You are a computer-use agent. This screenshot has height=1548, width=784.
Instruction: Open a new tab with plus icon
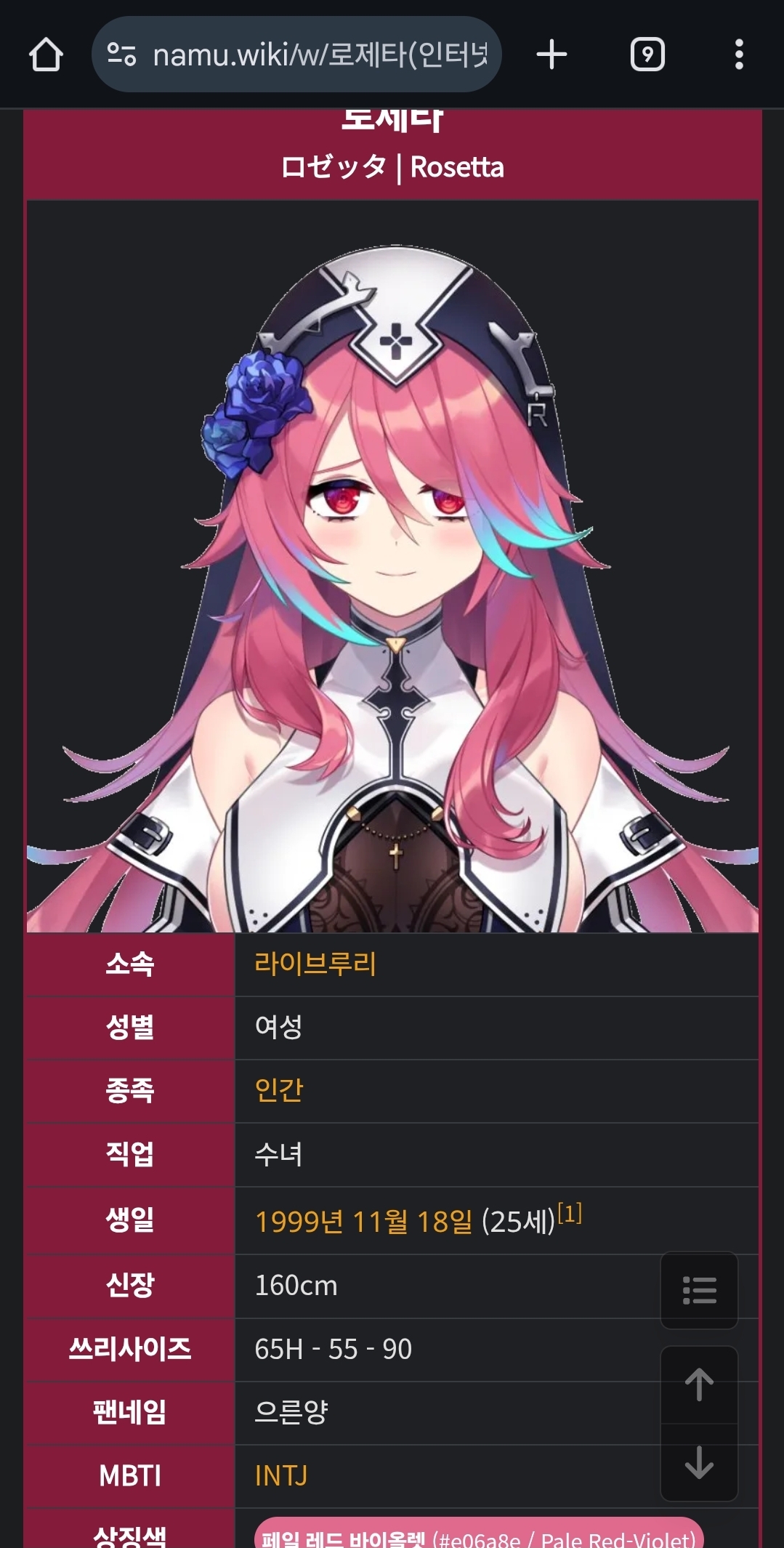(x=551, y=55)
